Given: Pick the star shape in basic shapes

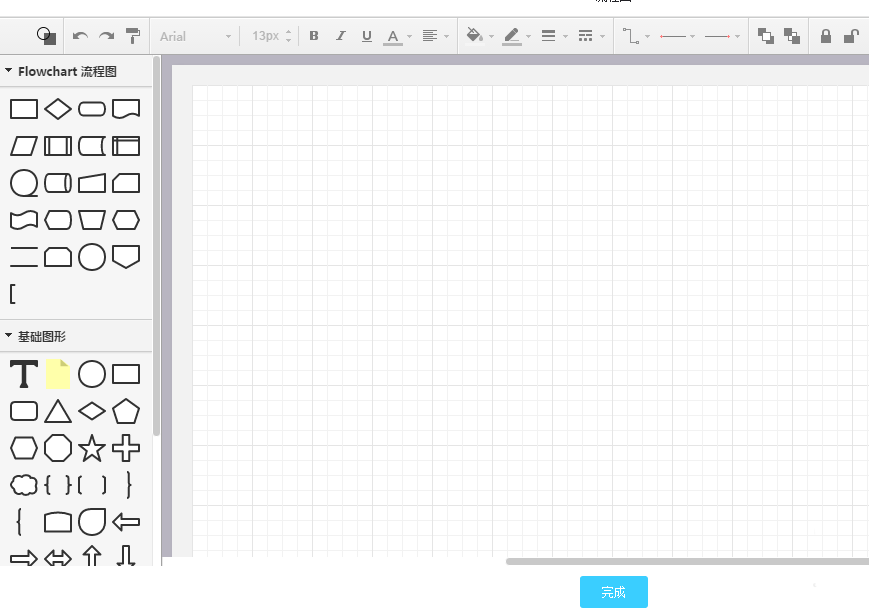Looking at the screenshot, I should pyautogui.click(x=92, y=448).
